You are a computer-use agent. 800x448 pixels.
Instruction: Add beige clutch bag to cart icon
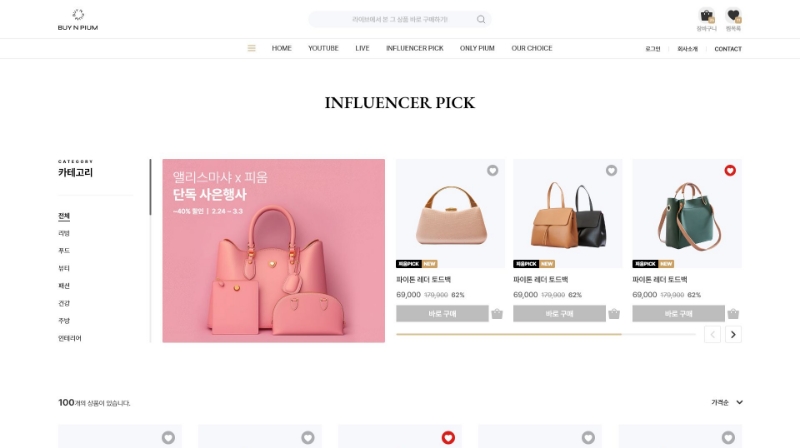click(497, 314)
